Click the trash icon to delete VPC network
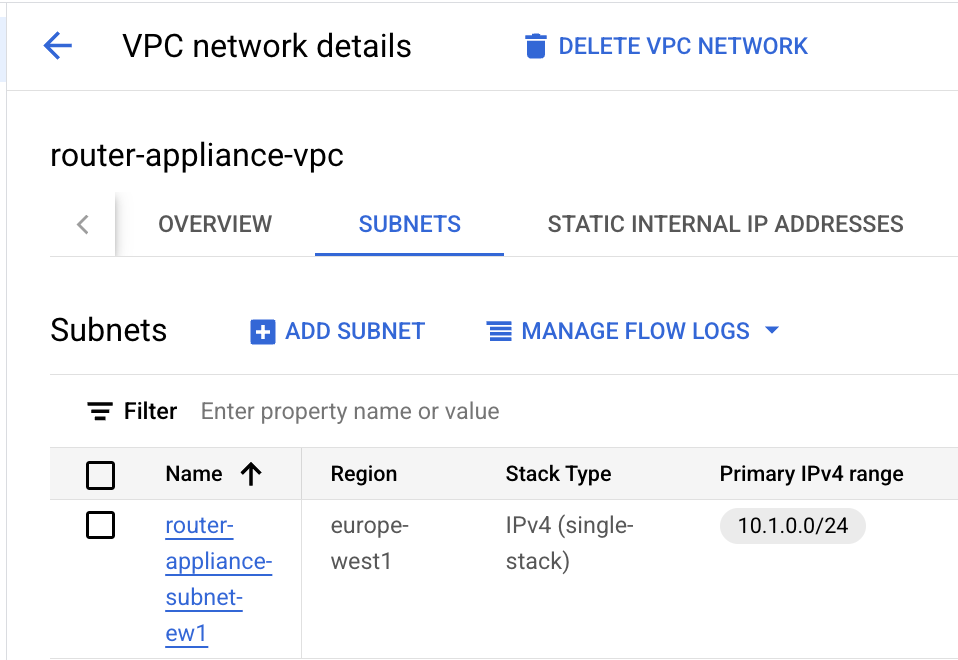Image resolution: width=958 pixels, height=660 pixels. (536, 46)
